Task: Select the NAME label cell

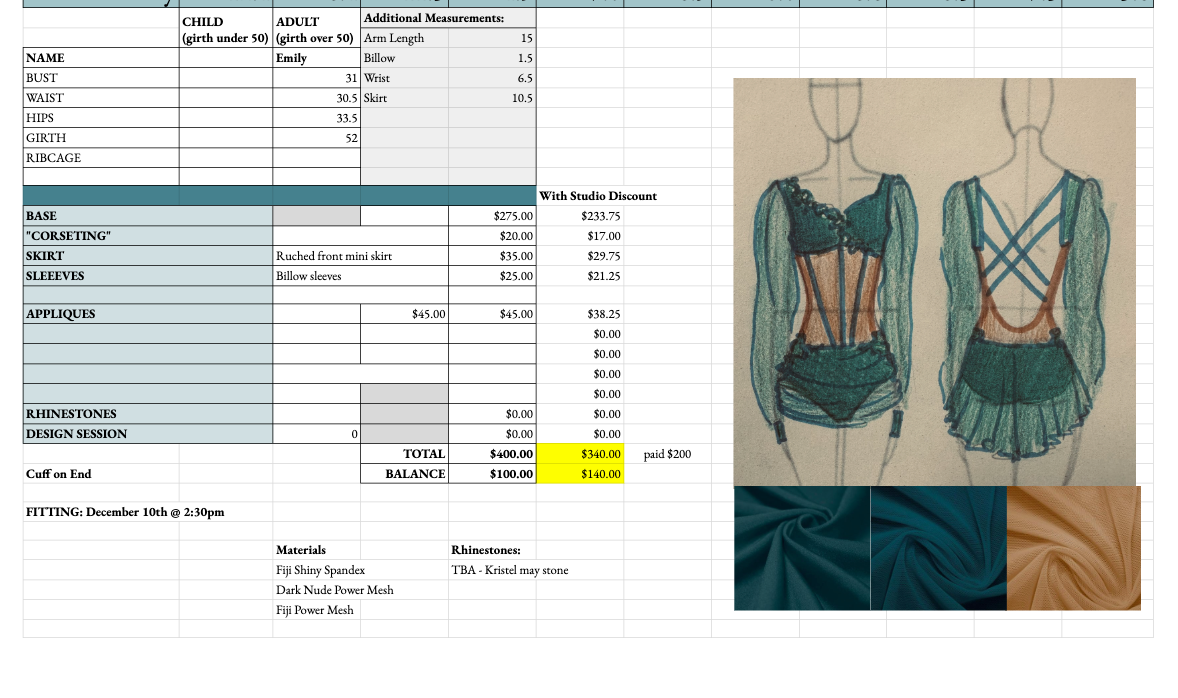Action: pyautogui.click(x=101, y=58)
